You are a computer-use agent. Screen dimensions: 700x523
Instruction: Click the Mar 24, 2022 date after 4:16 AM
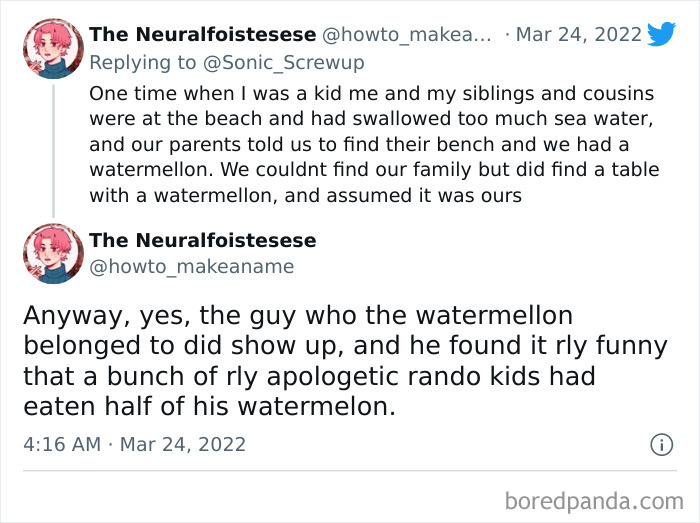coord(182,444)
